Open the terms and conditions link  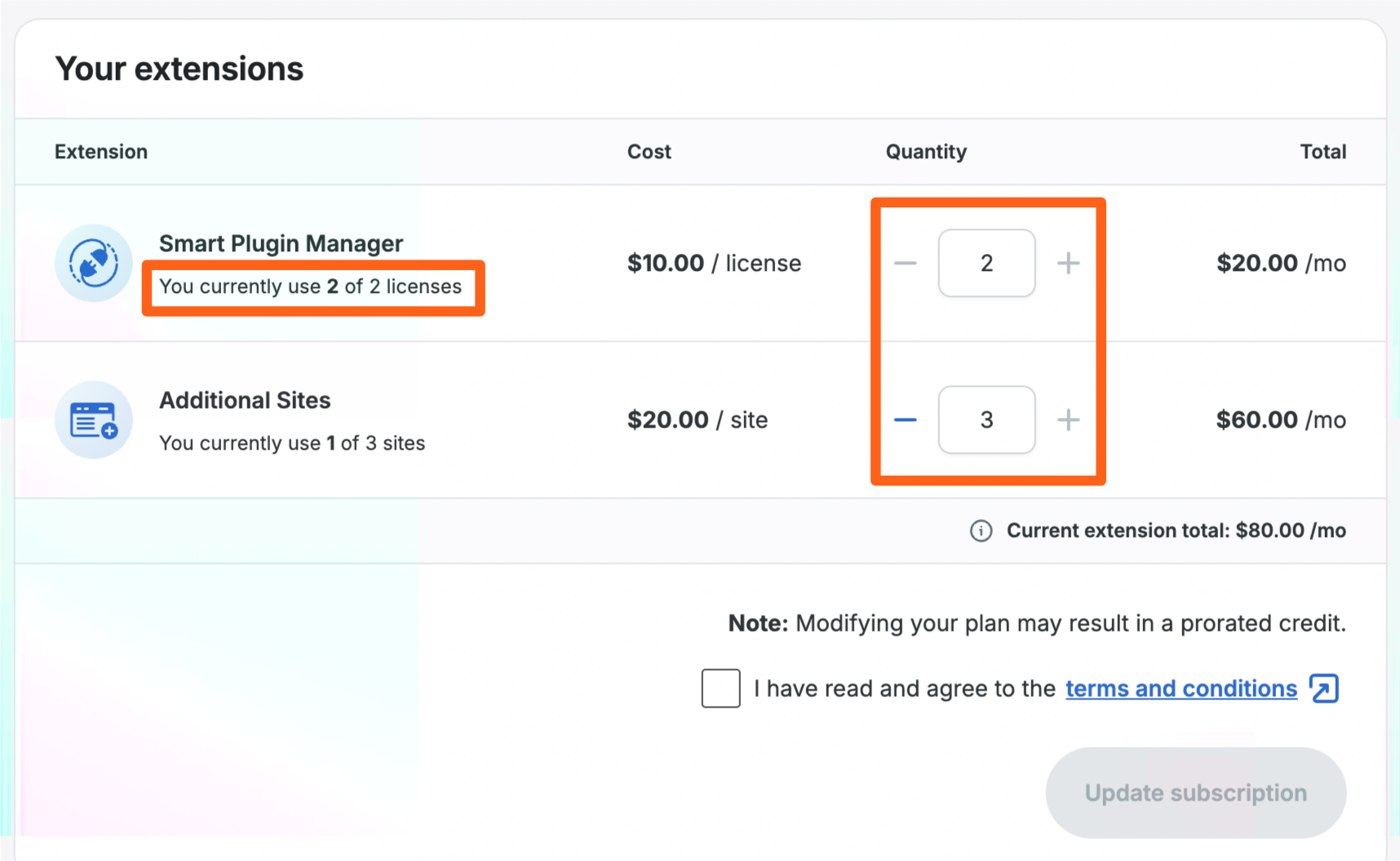(x=1181, y=689)
